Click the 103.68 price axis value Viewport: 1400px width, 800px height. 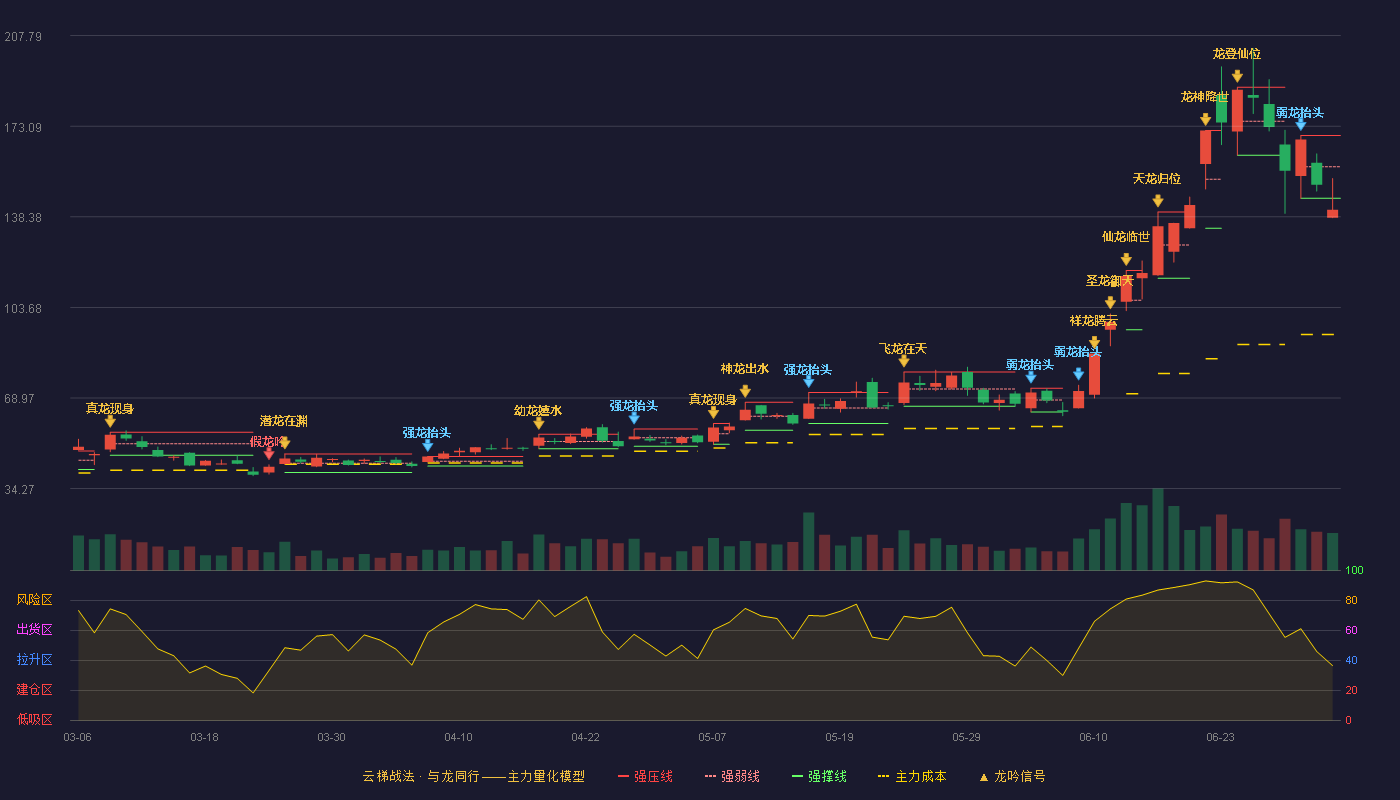click(23, 309)
